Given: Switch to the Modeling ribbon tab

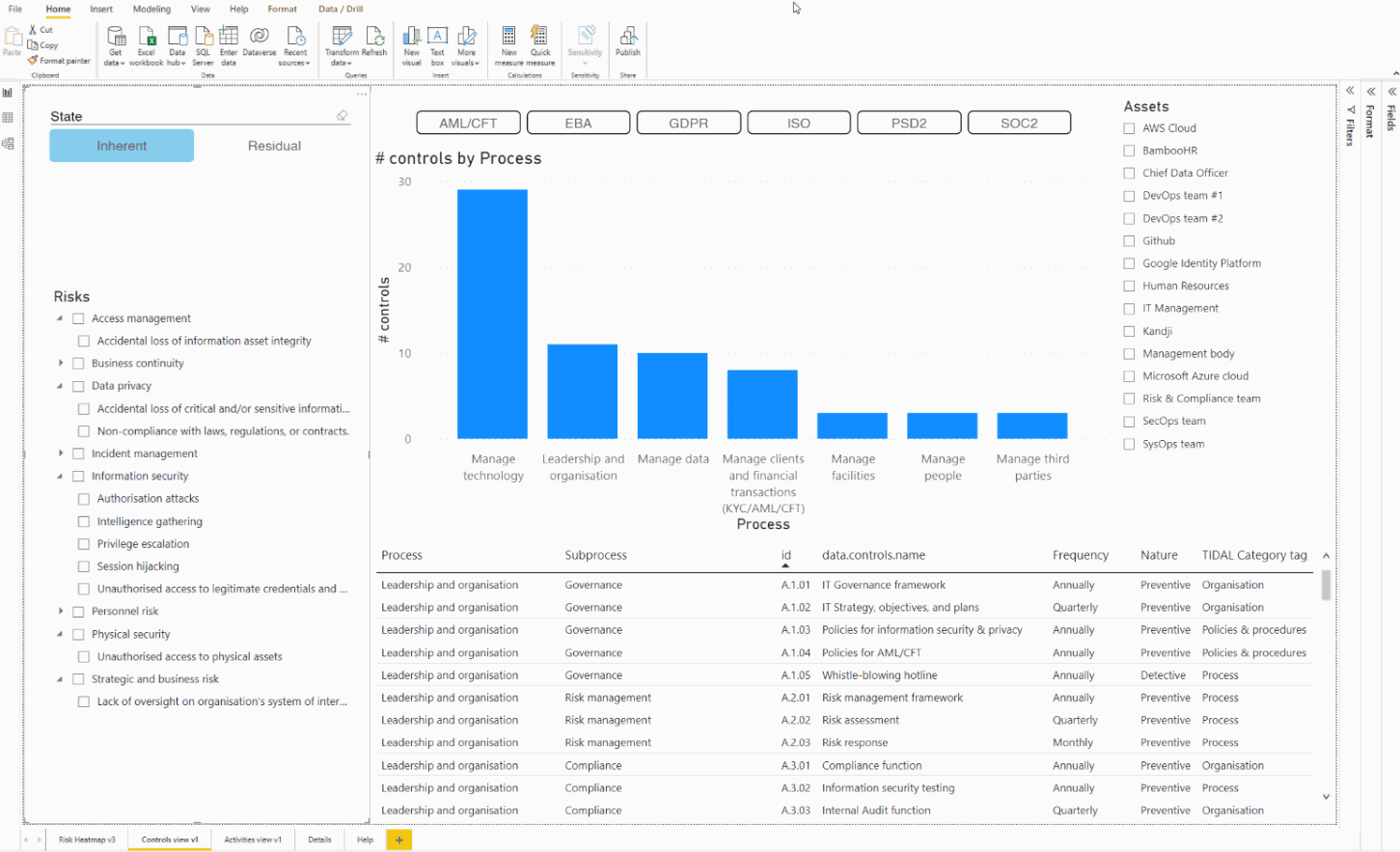Looking at the screenshot, I should point(151,10).
